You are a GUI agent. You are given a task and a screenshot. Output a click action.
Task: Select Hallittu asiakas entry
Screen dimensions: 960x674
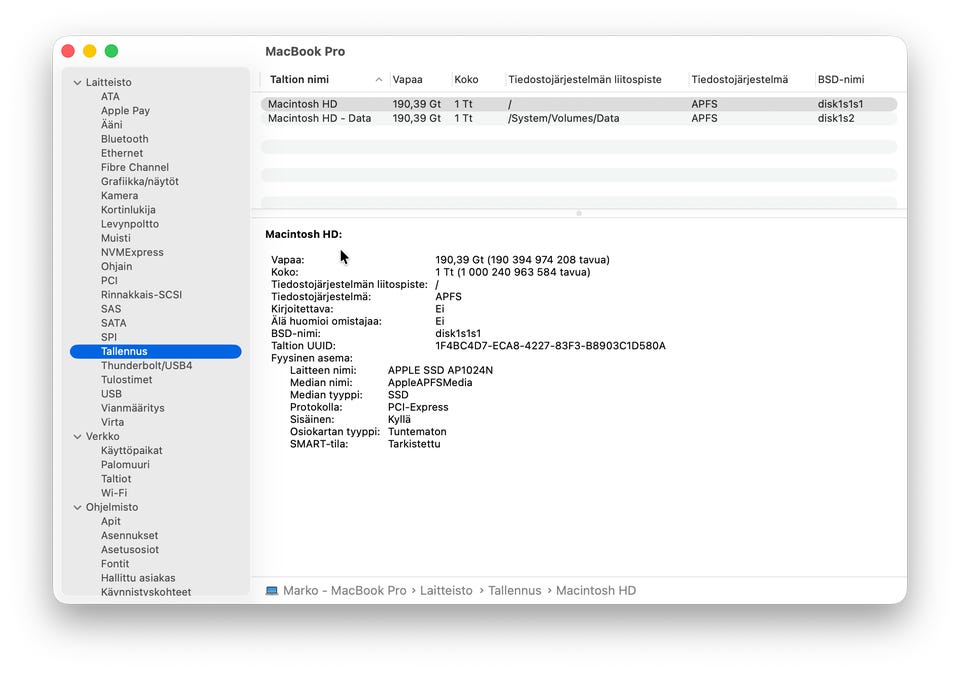tap(138, 578)
